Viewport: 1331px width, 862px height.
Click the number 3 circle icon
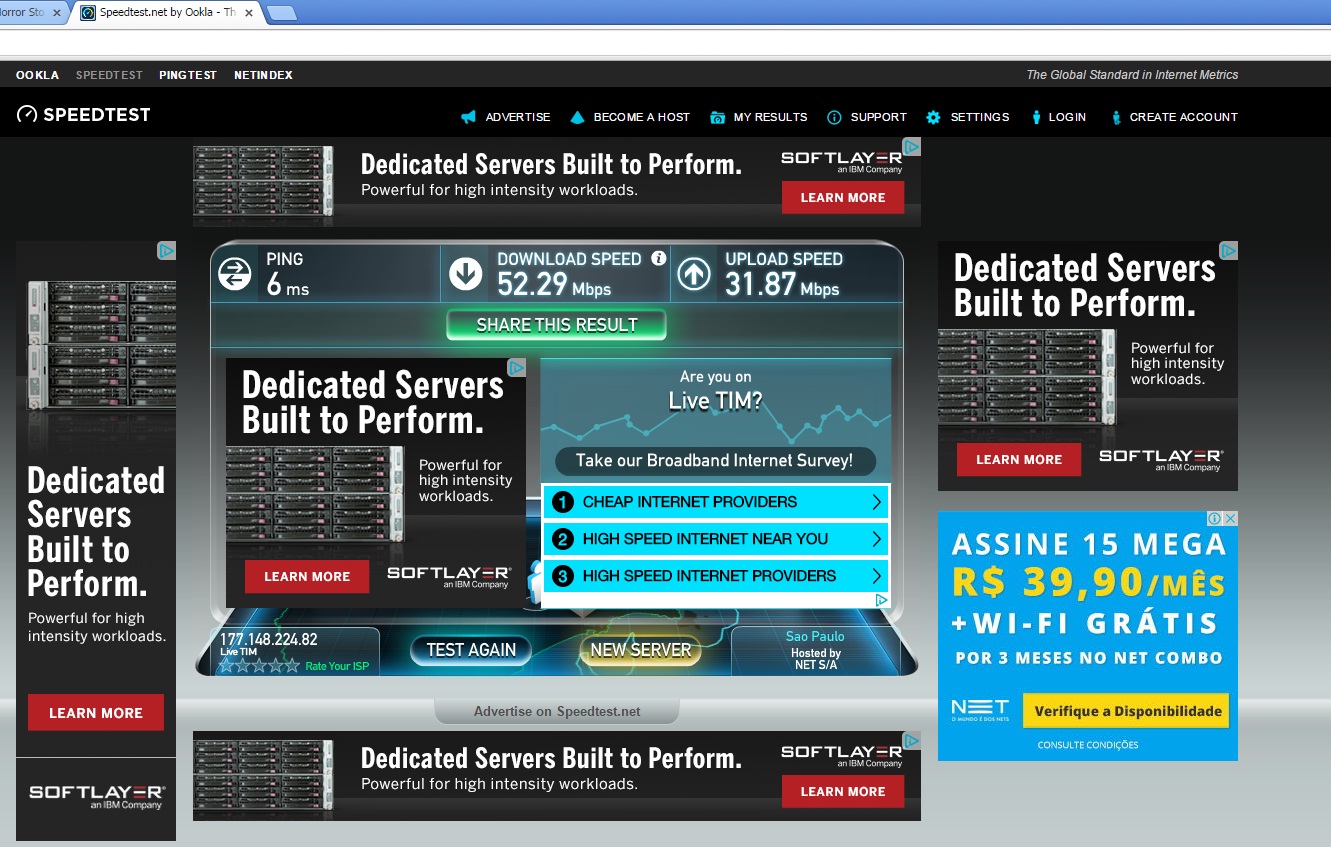[x=563, y=576]
